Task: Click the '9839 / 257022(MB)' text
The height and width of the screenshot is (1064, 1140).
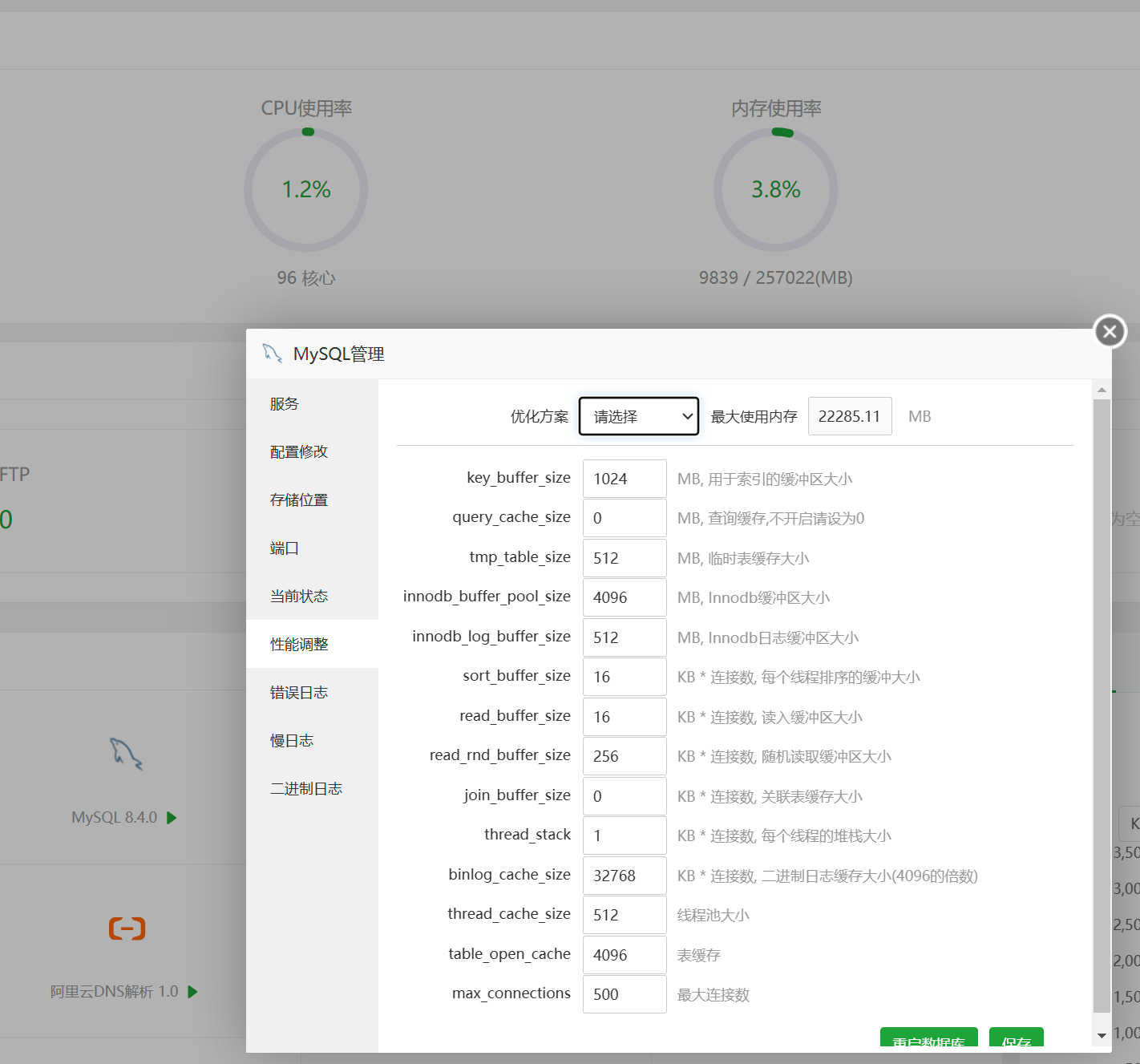Action: tap(776, 277)
